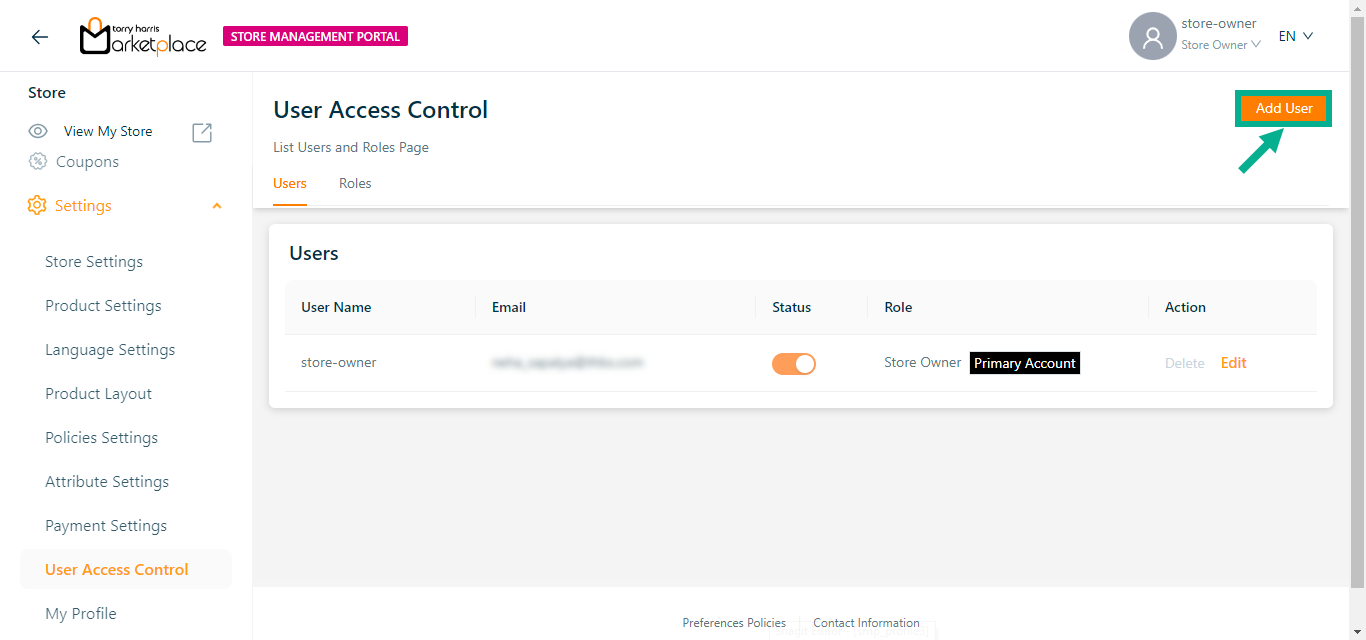
Task: Click the Add User button
Action: (x=1283, y=109)
